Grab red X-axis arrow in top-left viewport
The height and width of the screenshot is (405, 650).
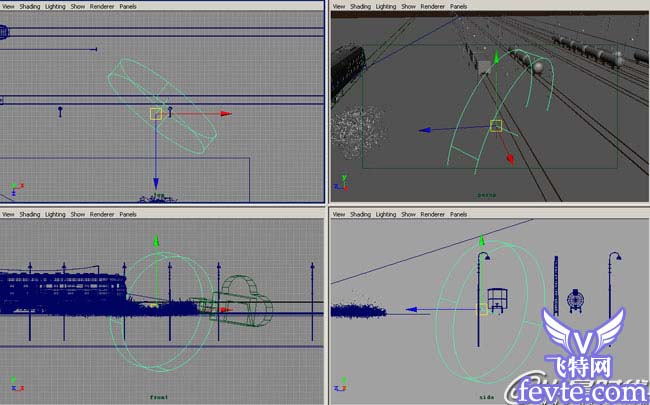pos(226,114)
